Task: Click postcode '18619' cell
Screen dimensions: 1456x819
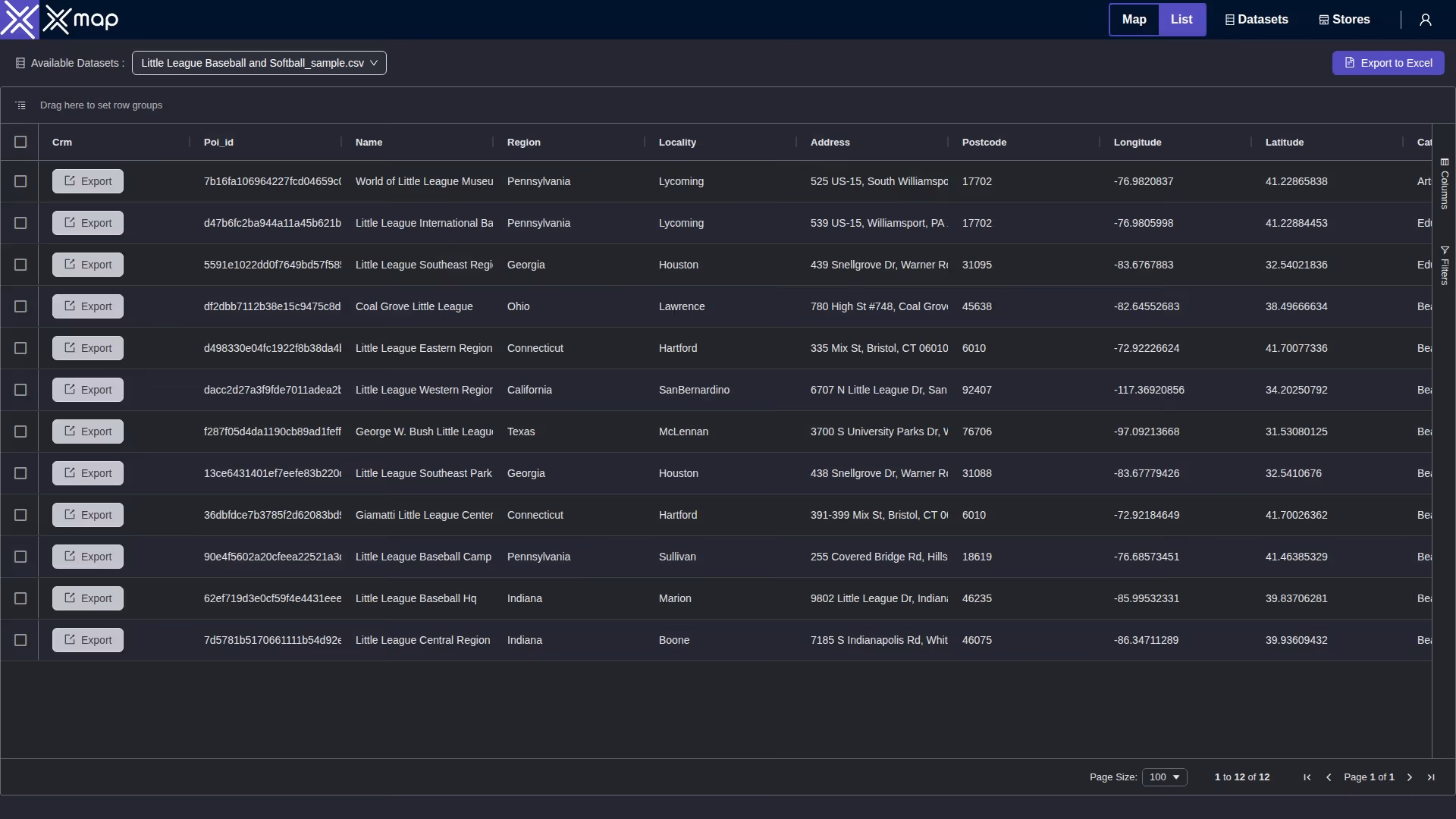Action: 1024,557
